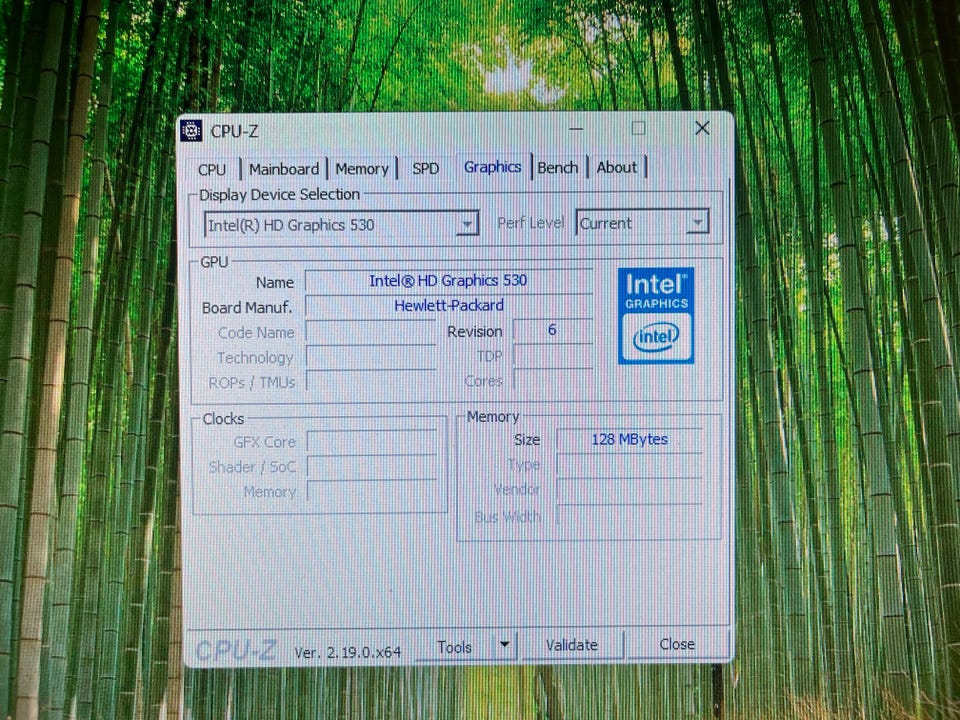Image resolution: width=960 pixels, height=720 pixels.
Task: Click the empty GFX Core clock field
Action: point(372,441)
